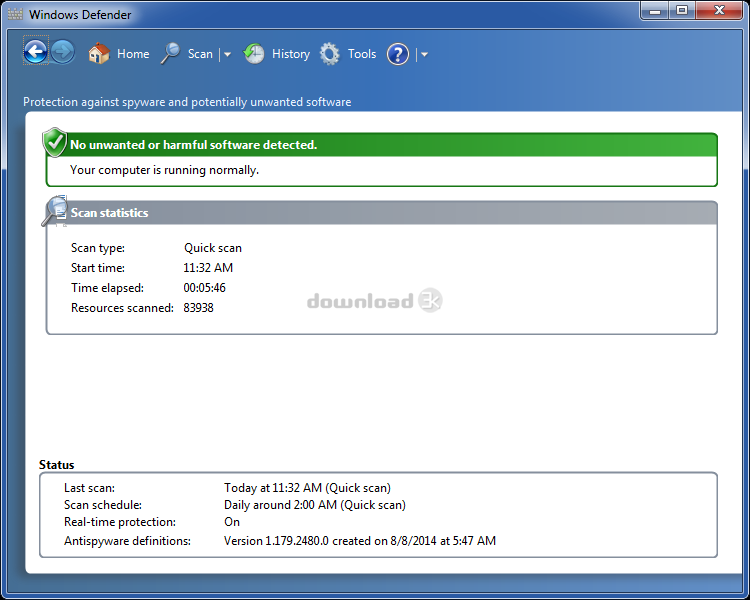Click the Back arrow button
The image size is (750, 600).
(x=35, y=52)
